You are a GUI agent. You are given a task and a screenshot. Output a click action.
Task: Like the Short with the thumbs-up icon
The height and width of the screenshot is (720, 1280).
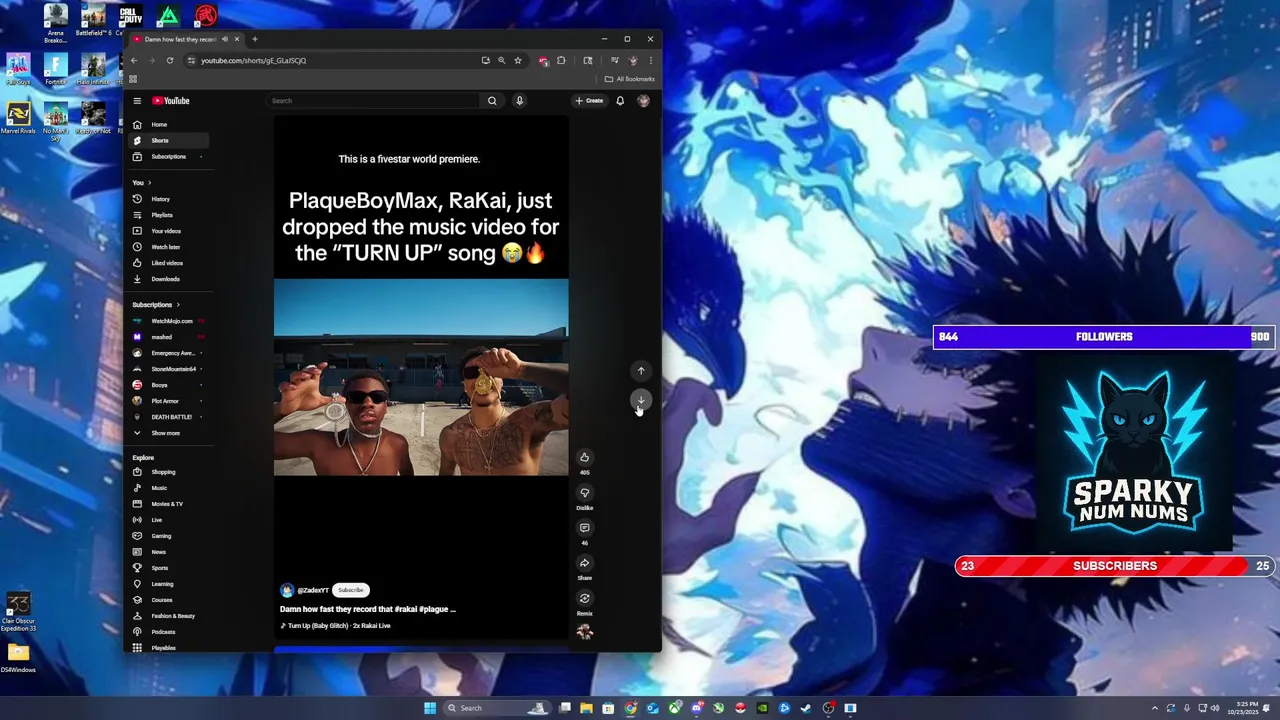click(585, 457)
